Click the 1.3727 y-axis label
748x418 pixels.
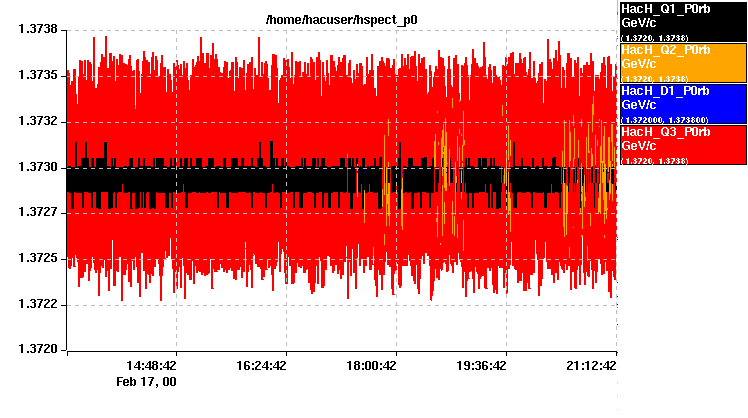(37, 213)
